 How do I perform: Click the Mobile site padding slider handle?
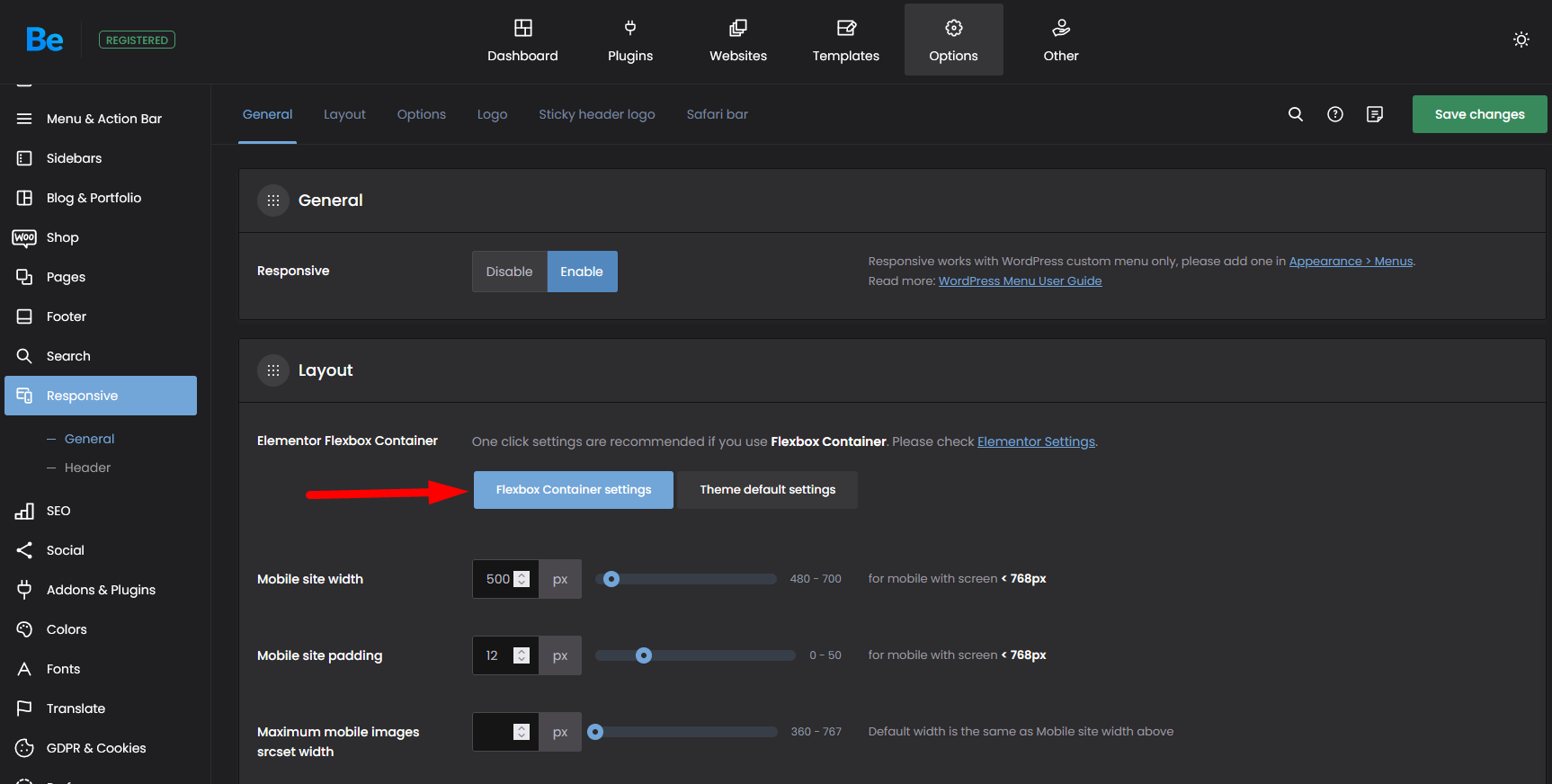tap(644, 655)
